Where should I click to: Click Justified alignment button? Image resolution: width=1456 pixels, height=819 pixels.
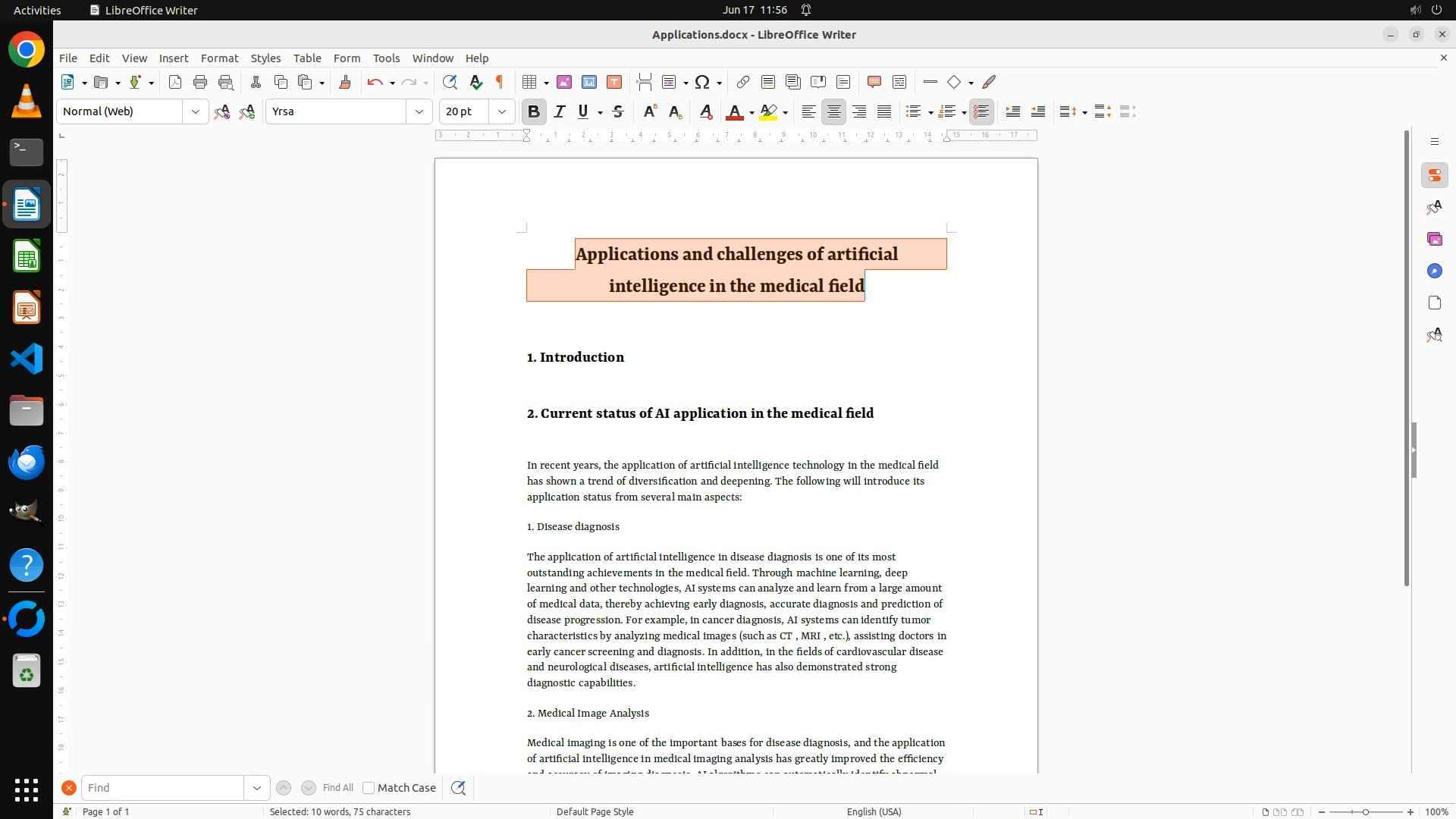point(884,111)
